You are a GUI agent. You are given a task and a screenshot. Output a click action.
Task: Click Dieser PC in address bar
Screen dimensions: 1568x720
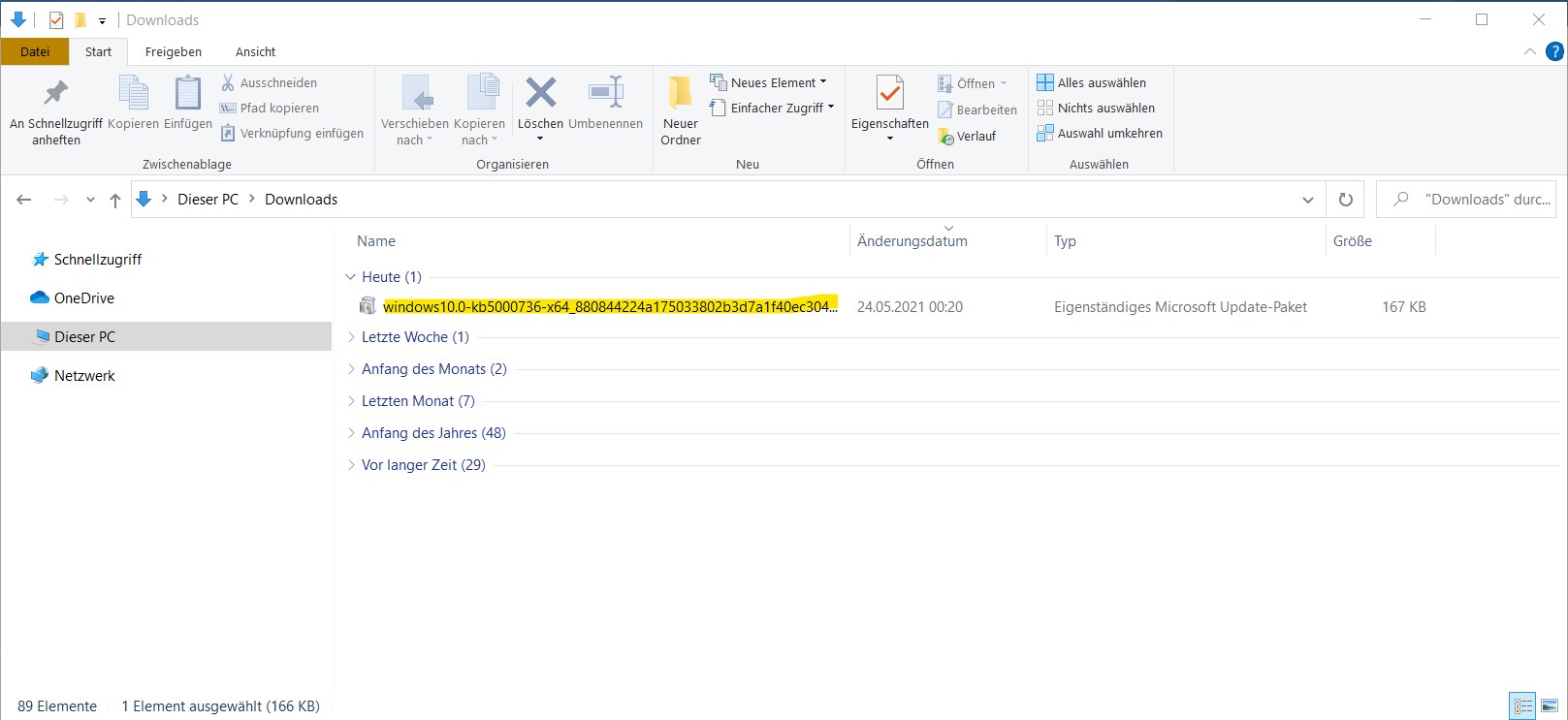(208, 199)
